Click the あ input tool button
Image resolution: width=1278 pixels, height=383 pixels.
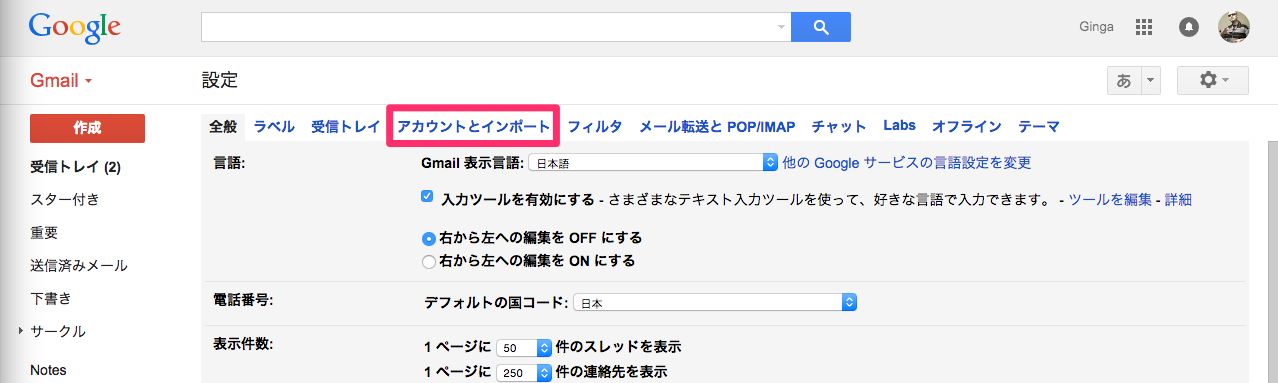pos(1124,81)
